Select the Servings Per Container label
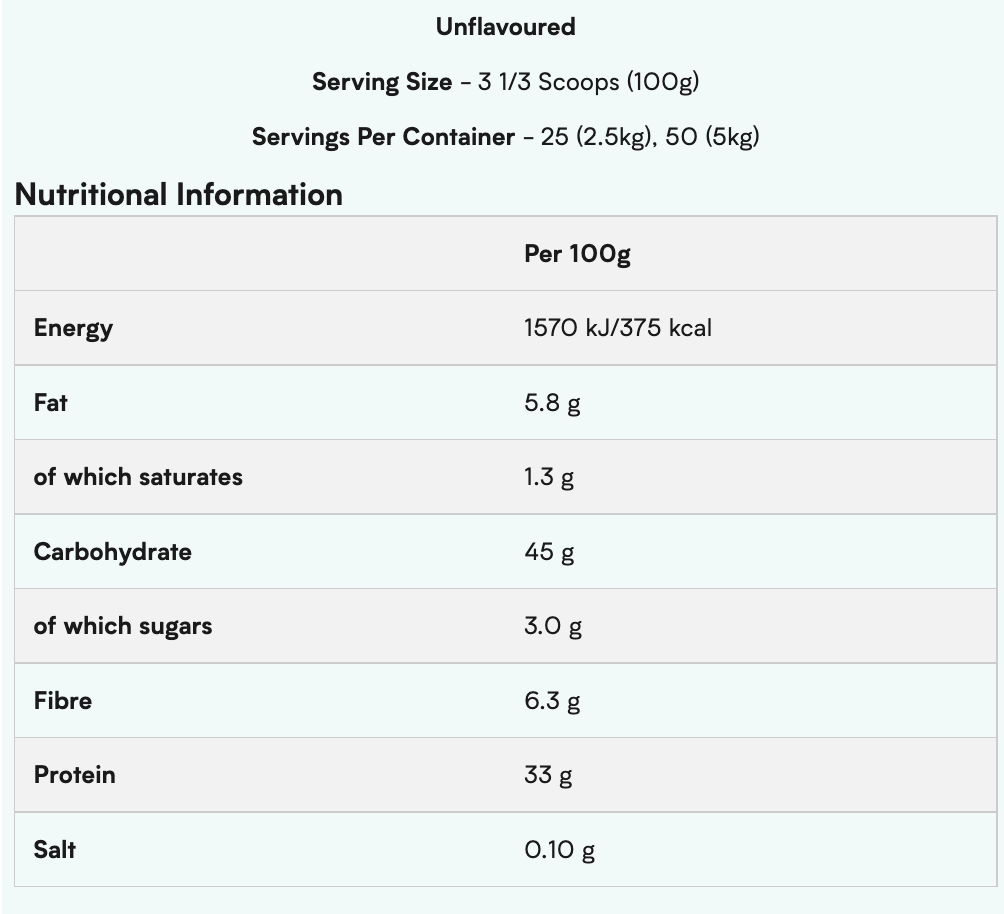Screen dimensions: 1004x914 (x=383, y=136)
